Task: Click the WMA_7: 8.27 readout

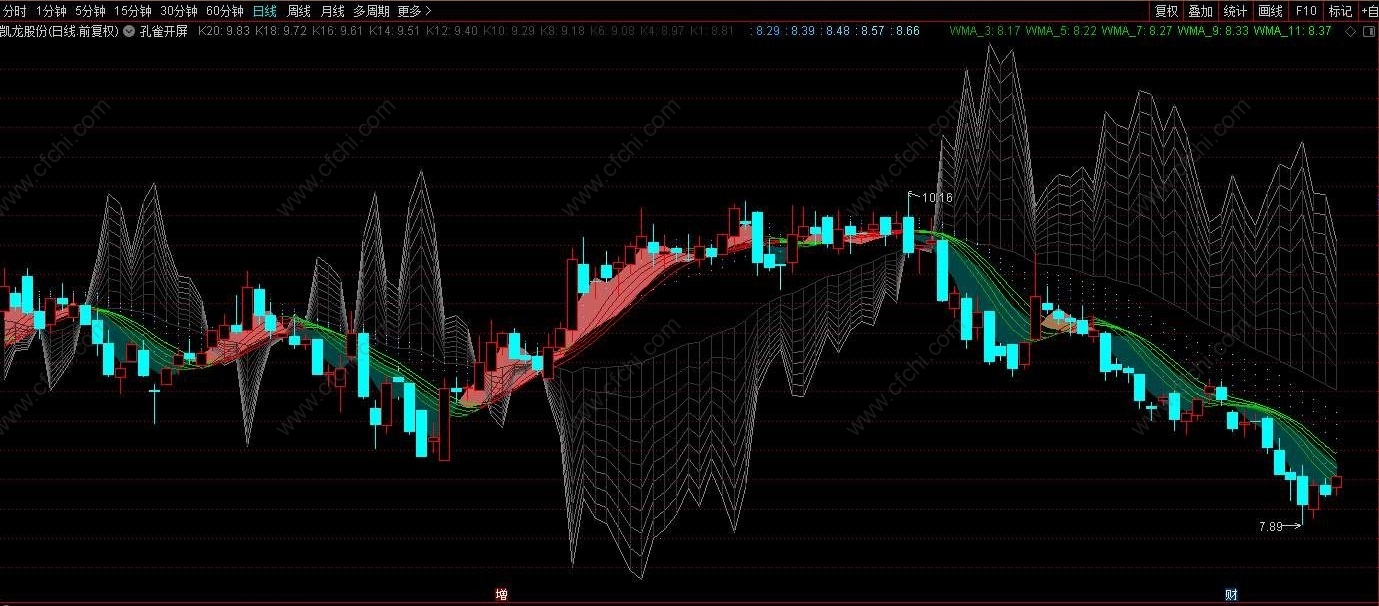Action: tap(1137, 31)
